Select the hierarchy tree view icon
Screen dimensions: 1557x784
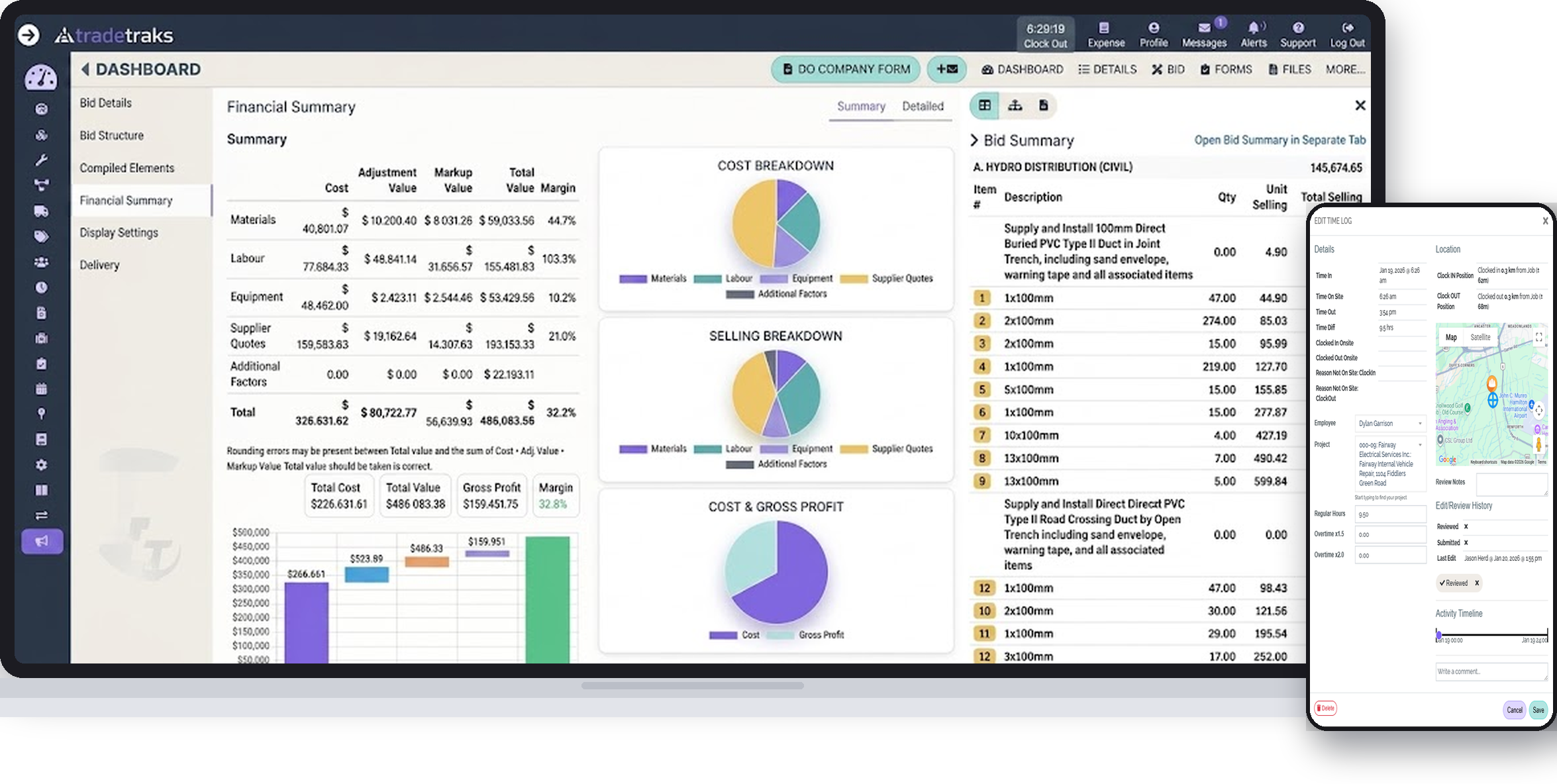coord(1015,105)
